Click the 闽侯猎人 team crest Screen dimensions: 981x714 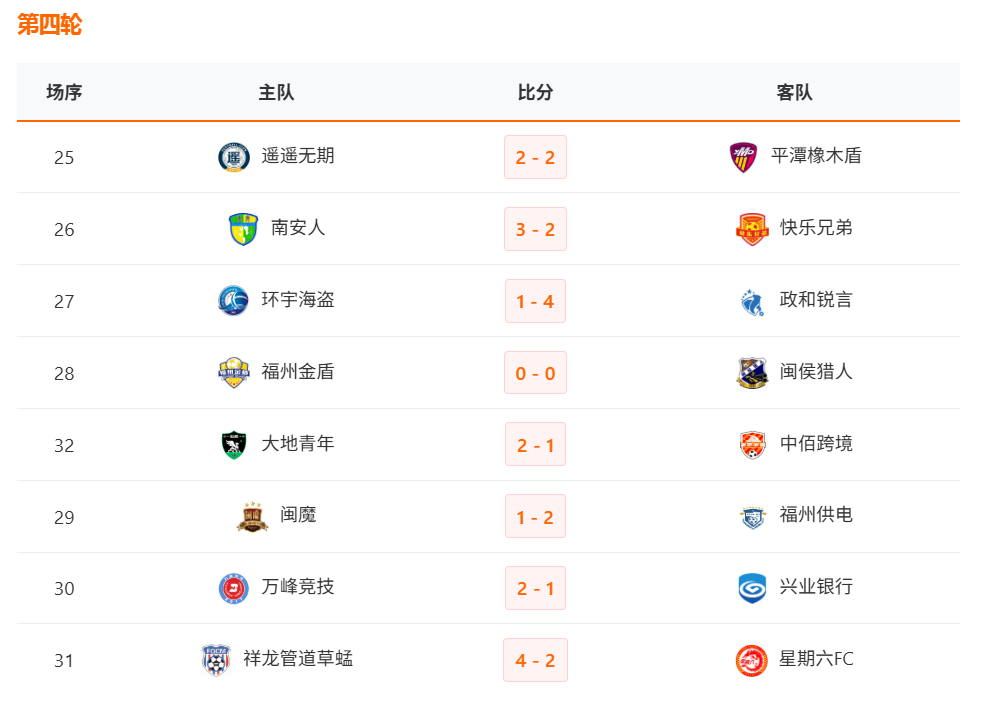752,373
